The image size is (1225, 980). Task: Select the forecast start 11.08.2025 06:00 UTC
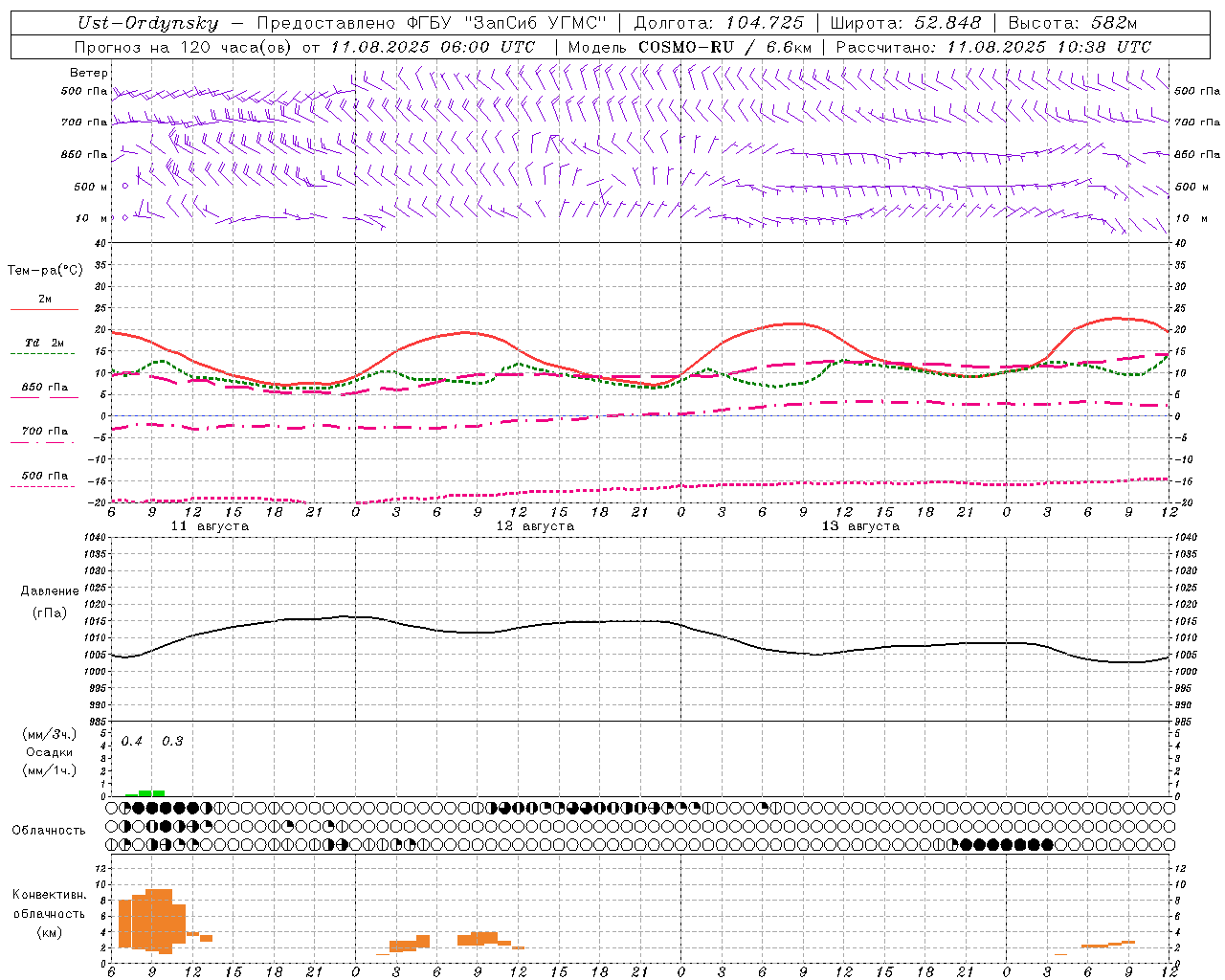(x=433, y=47)
